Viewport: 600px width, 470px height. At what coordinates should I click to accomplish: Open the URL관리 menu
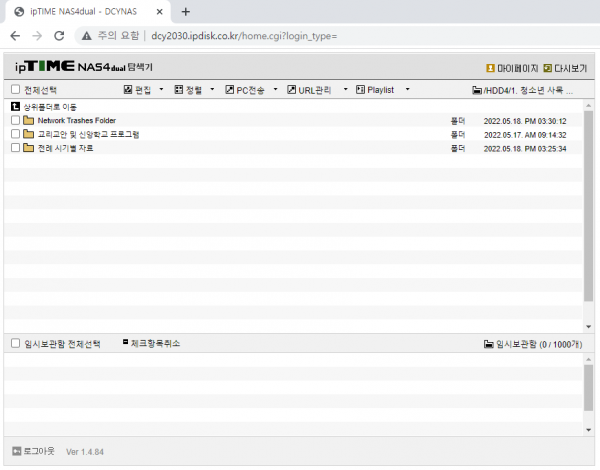click(x=315, y=90)
